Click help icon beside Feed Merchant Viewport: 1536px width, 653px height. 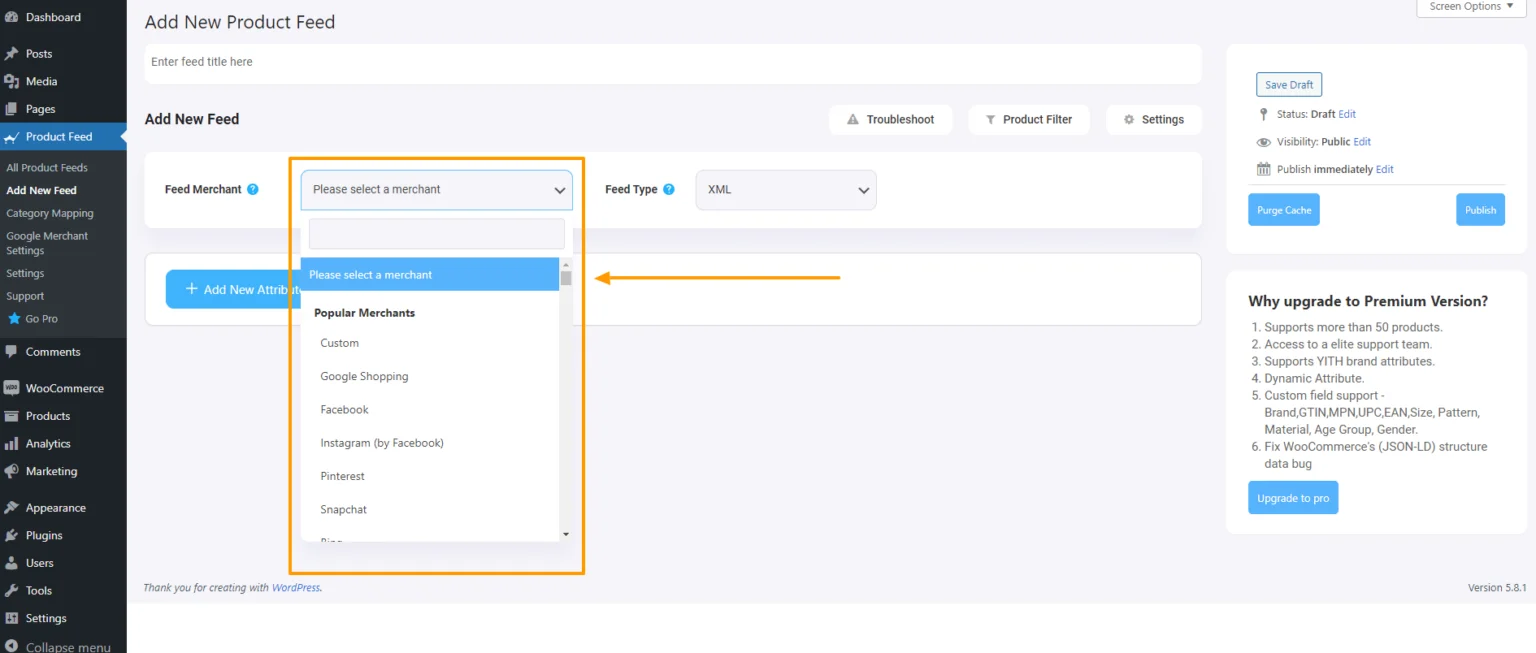tap(253, 189)
